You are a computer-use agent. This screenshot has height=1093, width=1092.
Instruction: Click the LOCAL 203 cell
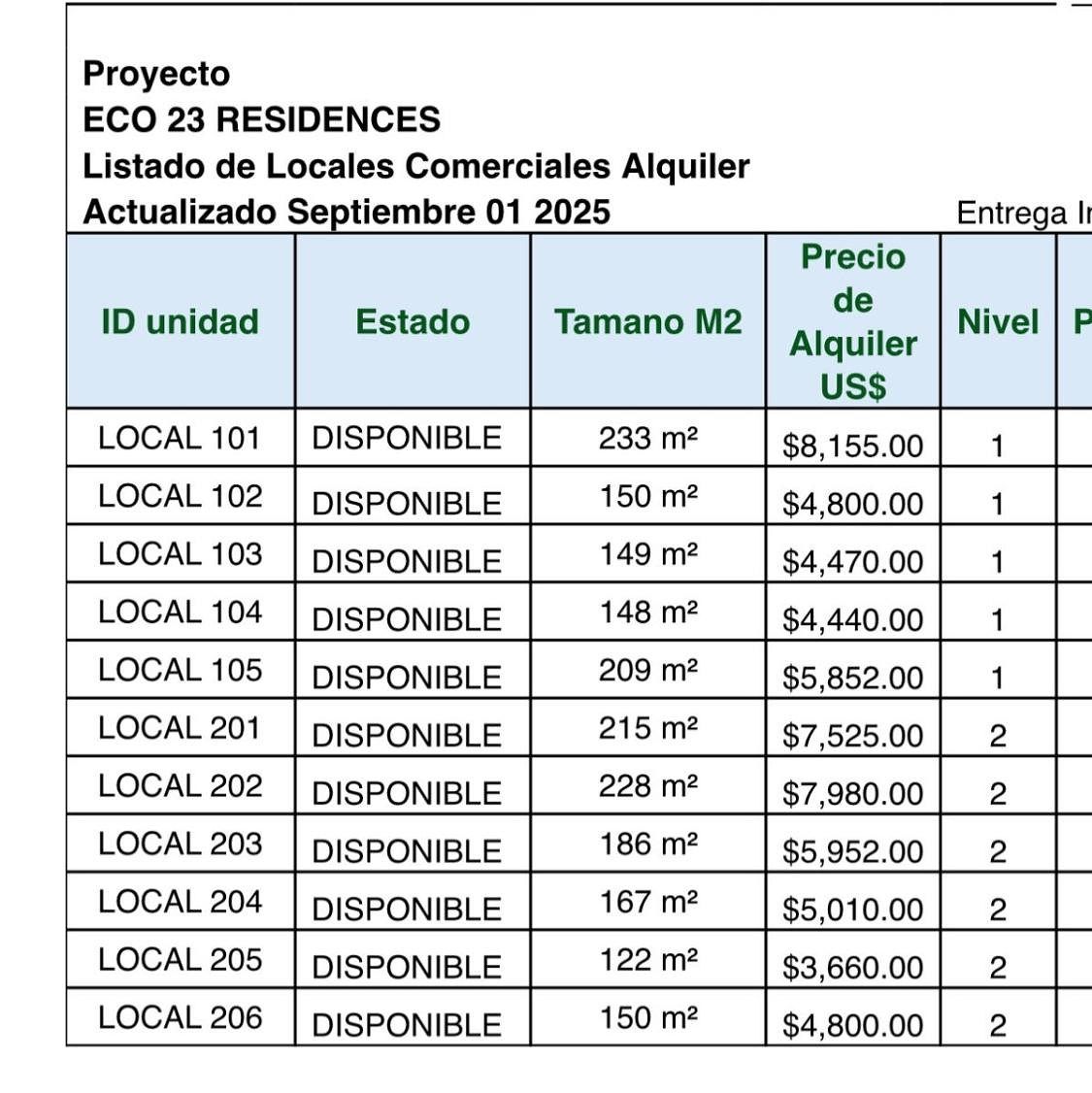click(181, 844)
